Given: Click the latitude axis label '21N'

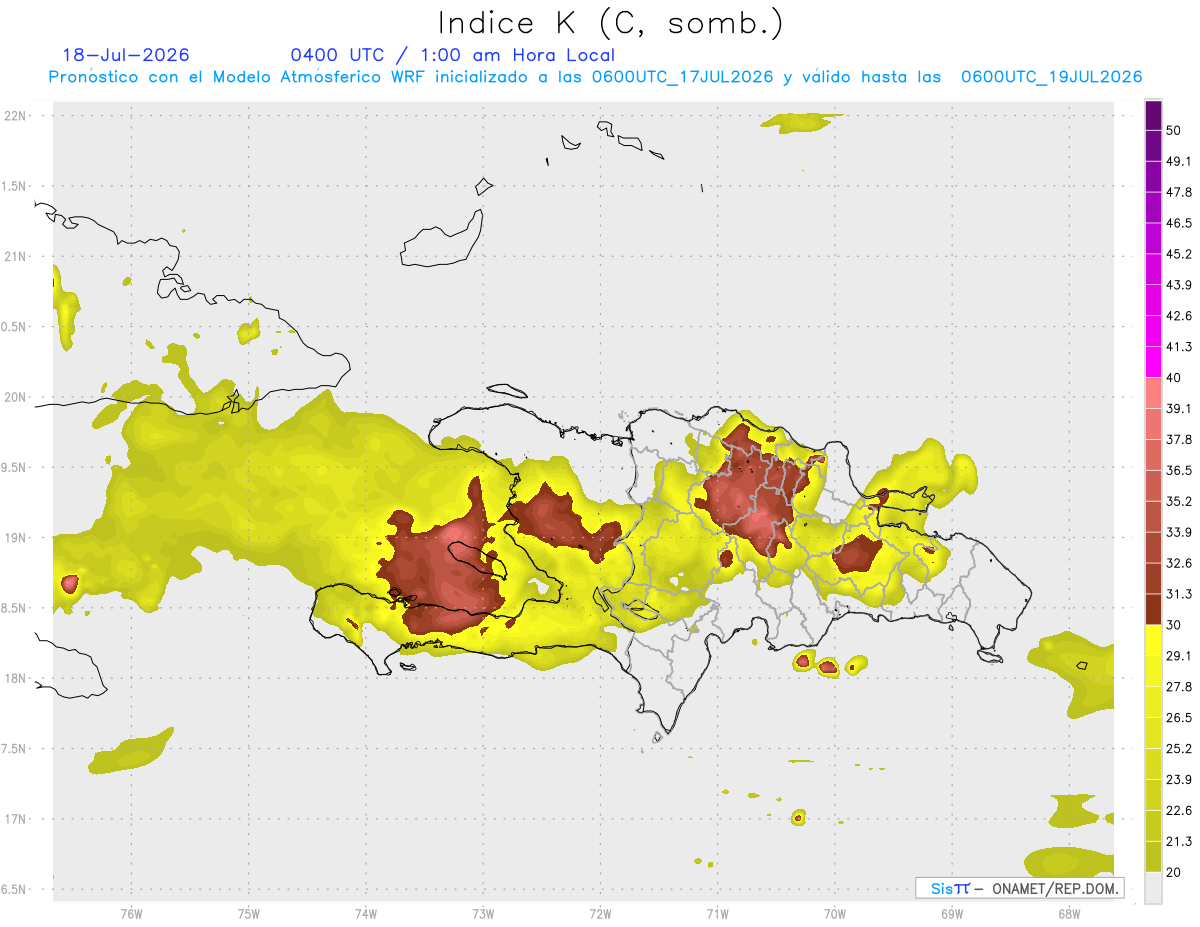Looking at the screenshot, I should point(16,256).
